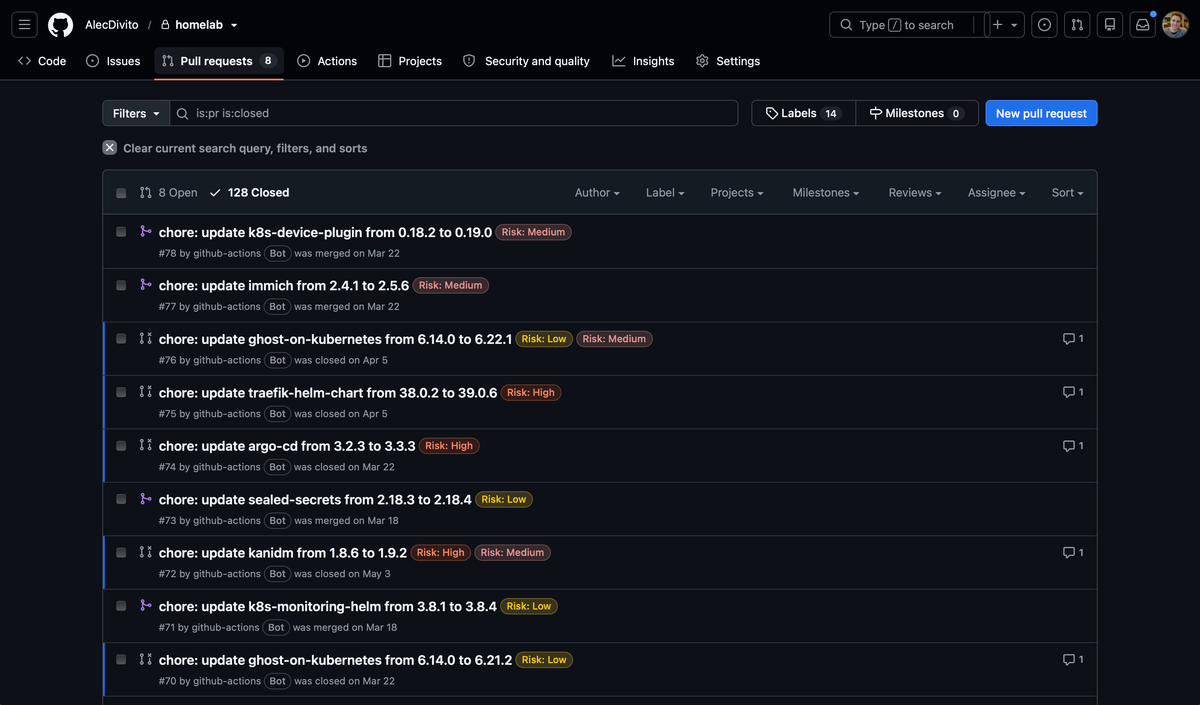Switch to the Code tab

(42, 61)
